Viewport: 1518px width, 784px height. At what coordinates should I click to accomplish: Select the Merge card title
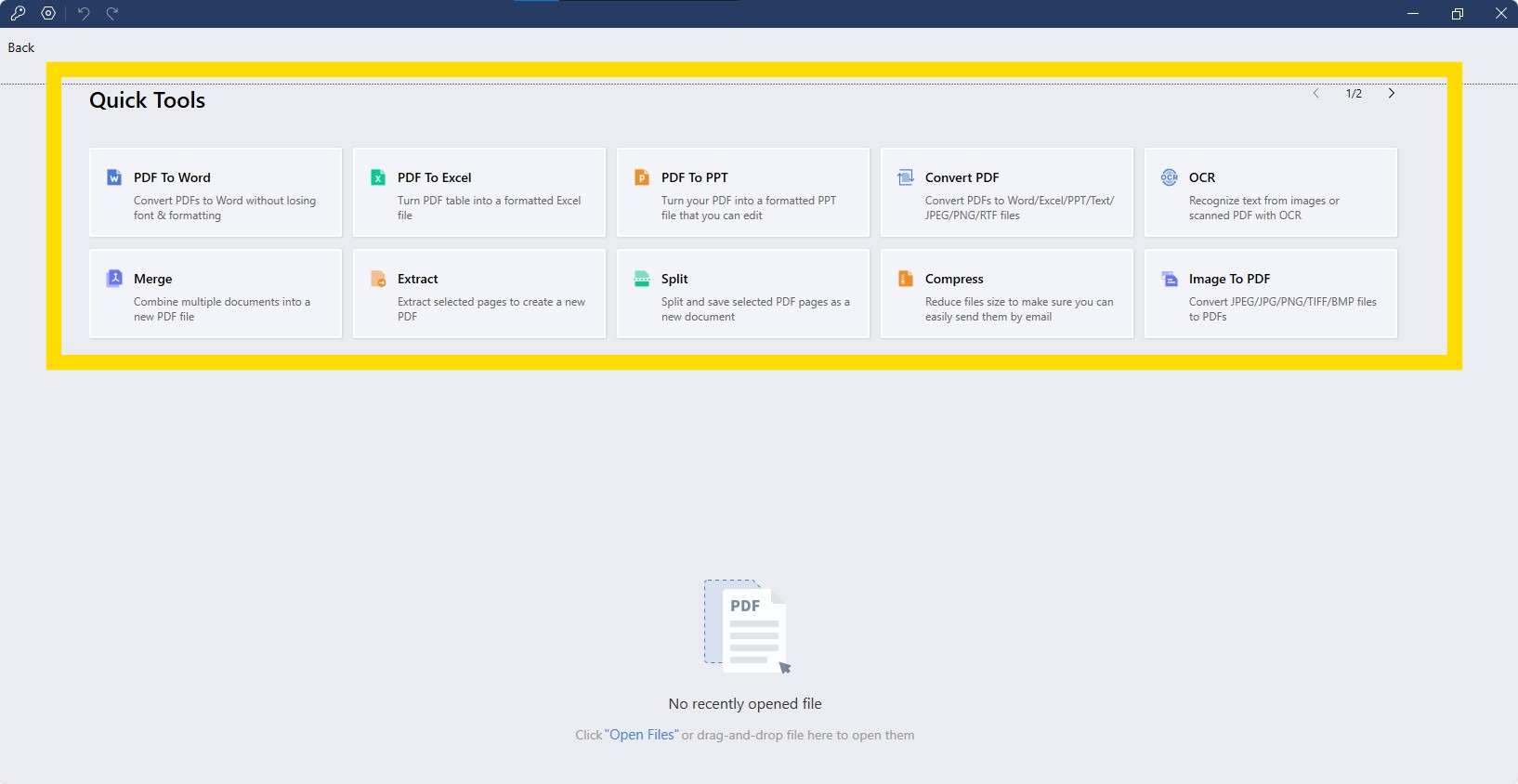click(153, 279)
